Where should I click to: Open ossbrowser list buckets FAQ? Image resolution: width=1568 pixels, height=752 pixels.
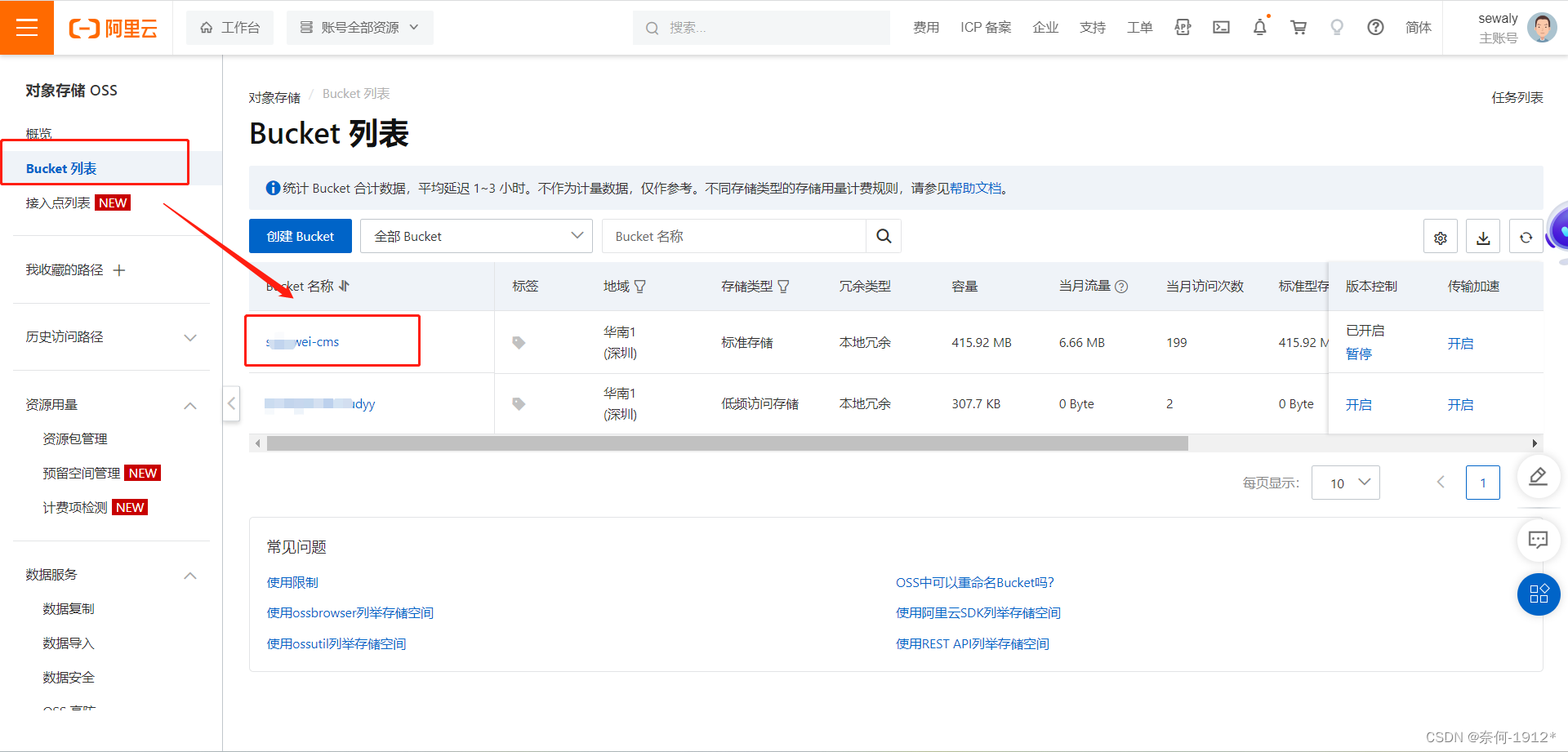[x=350, y=613]
